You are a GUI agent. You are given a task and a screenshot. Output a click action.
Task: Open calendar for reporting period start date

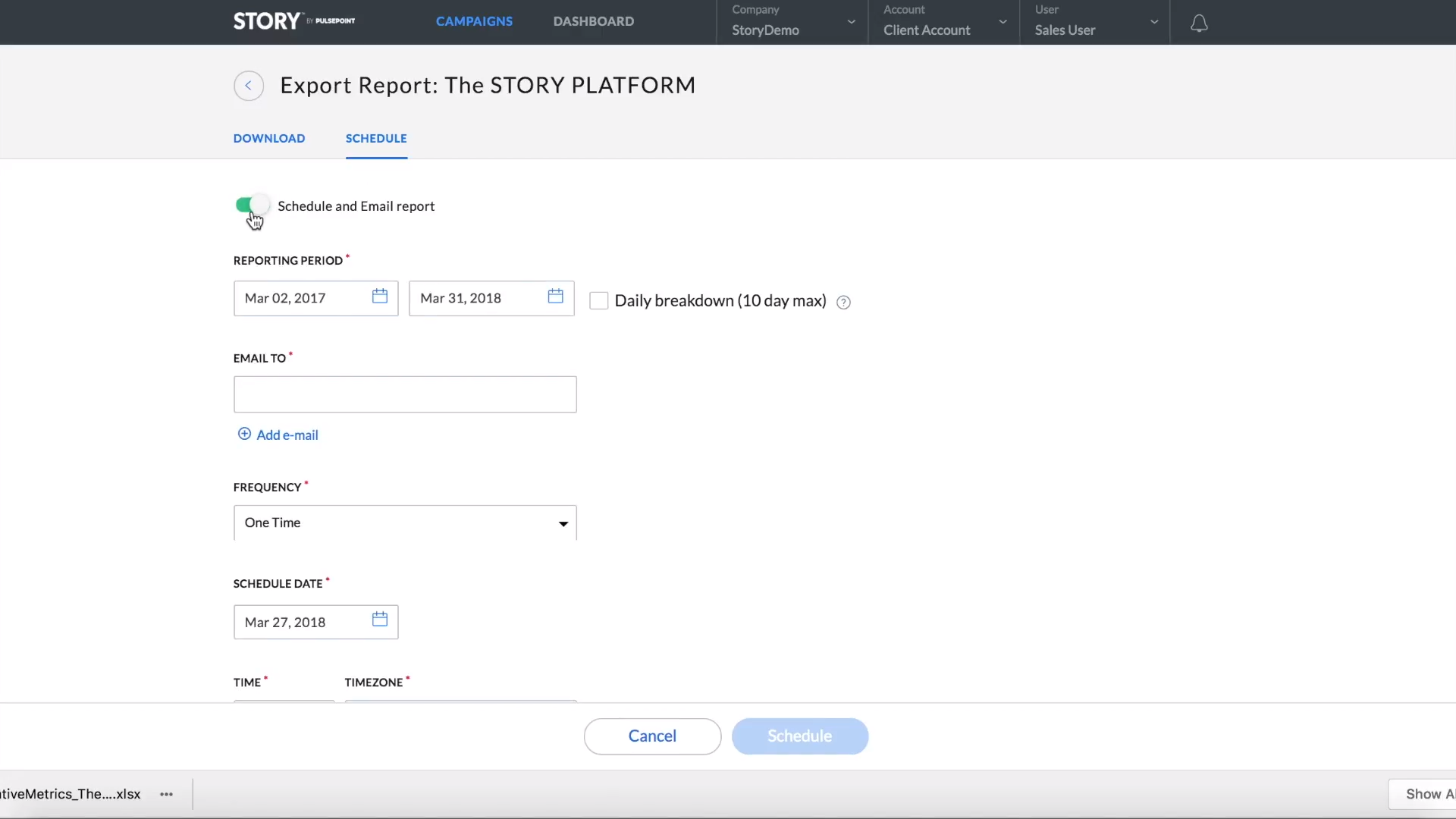pyautogui.click(x=380, y=297)
